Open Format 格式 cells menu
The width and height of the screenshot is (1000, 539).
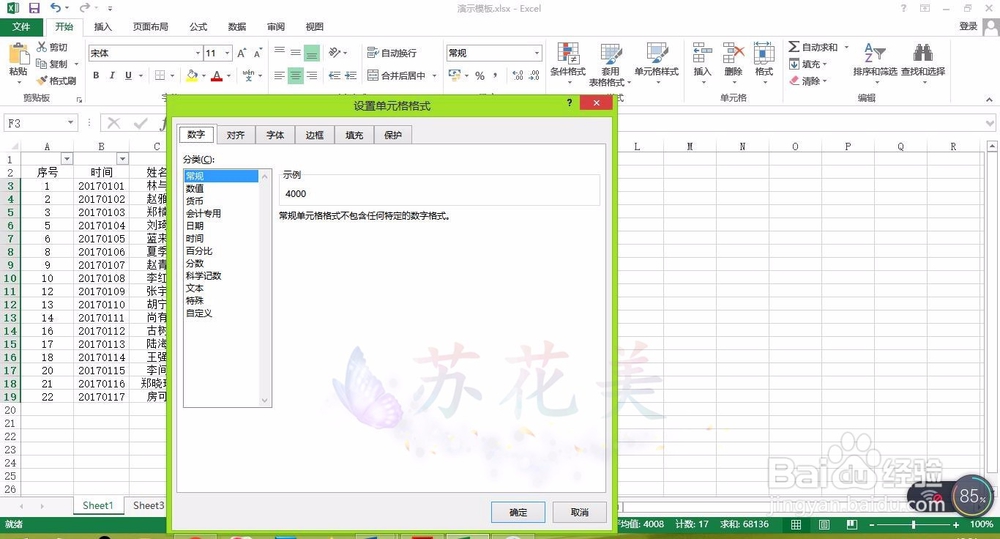point(764,64)
